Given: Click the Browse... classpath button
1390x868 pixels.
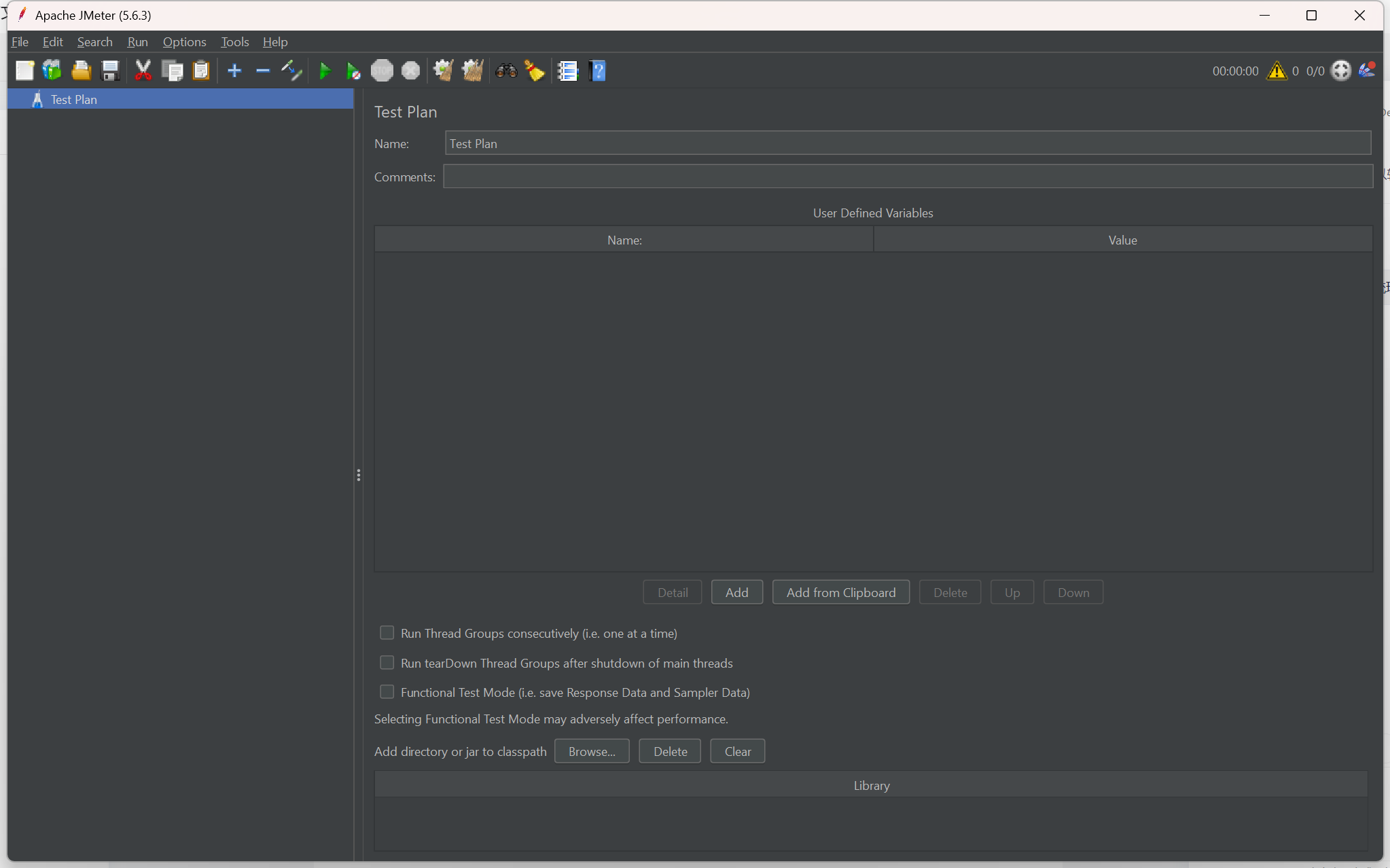Looking at the screenshot, I should [x=592, y=751].
